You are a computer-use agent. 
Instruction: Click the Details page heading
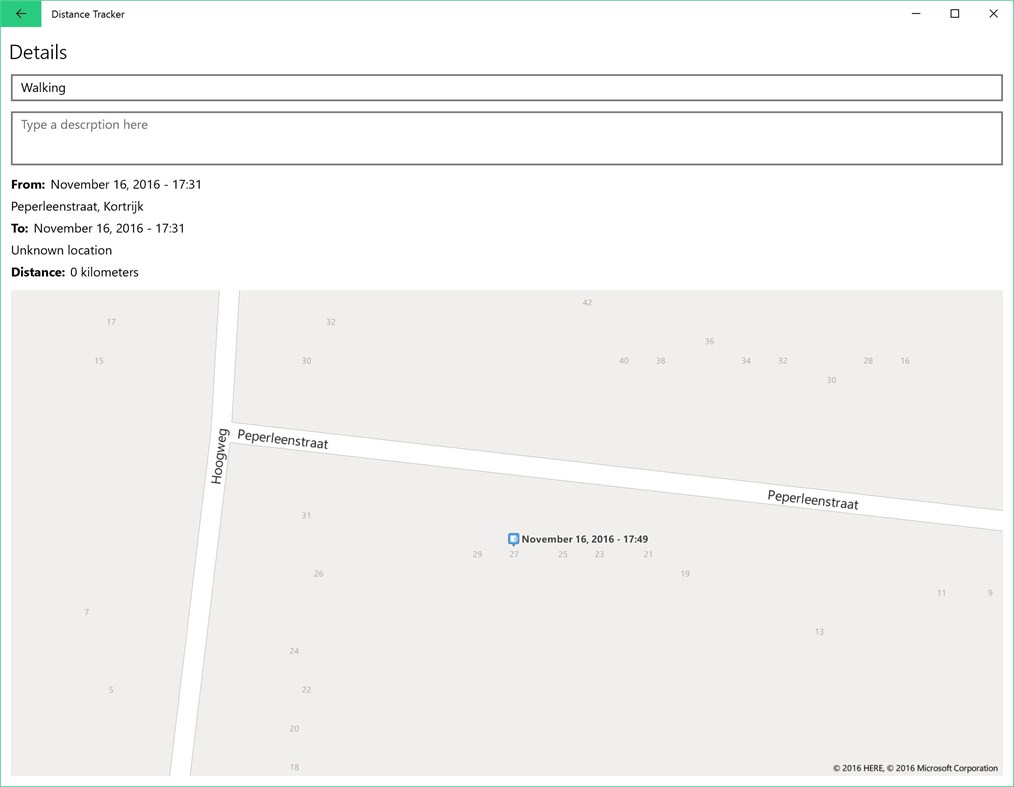point(38,52)
